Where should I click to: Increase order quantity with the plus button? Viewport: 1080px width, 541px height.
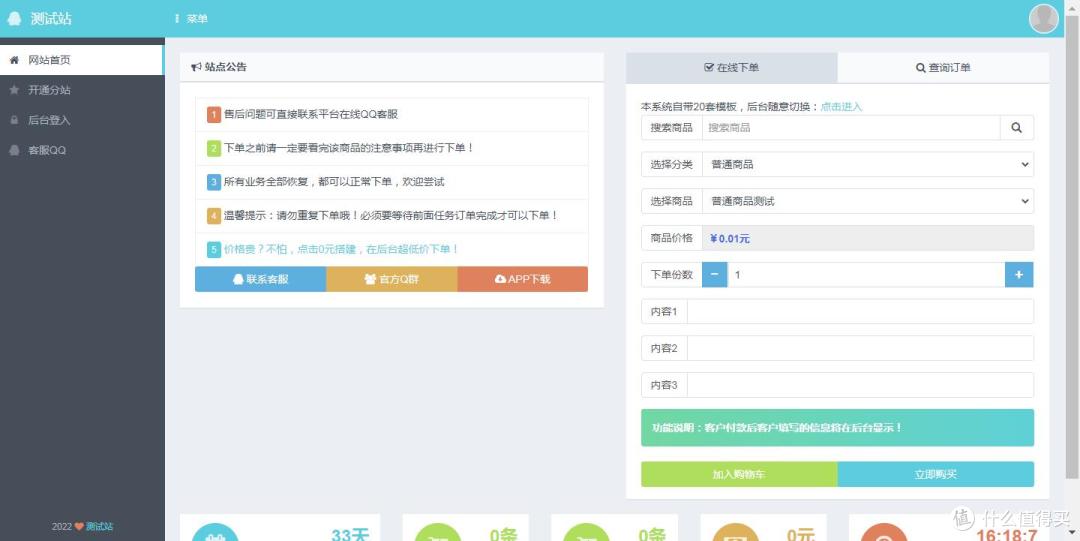(x=1019, y=274)
